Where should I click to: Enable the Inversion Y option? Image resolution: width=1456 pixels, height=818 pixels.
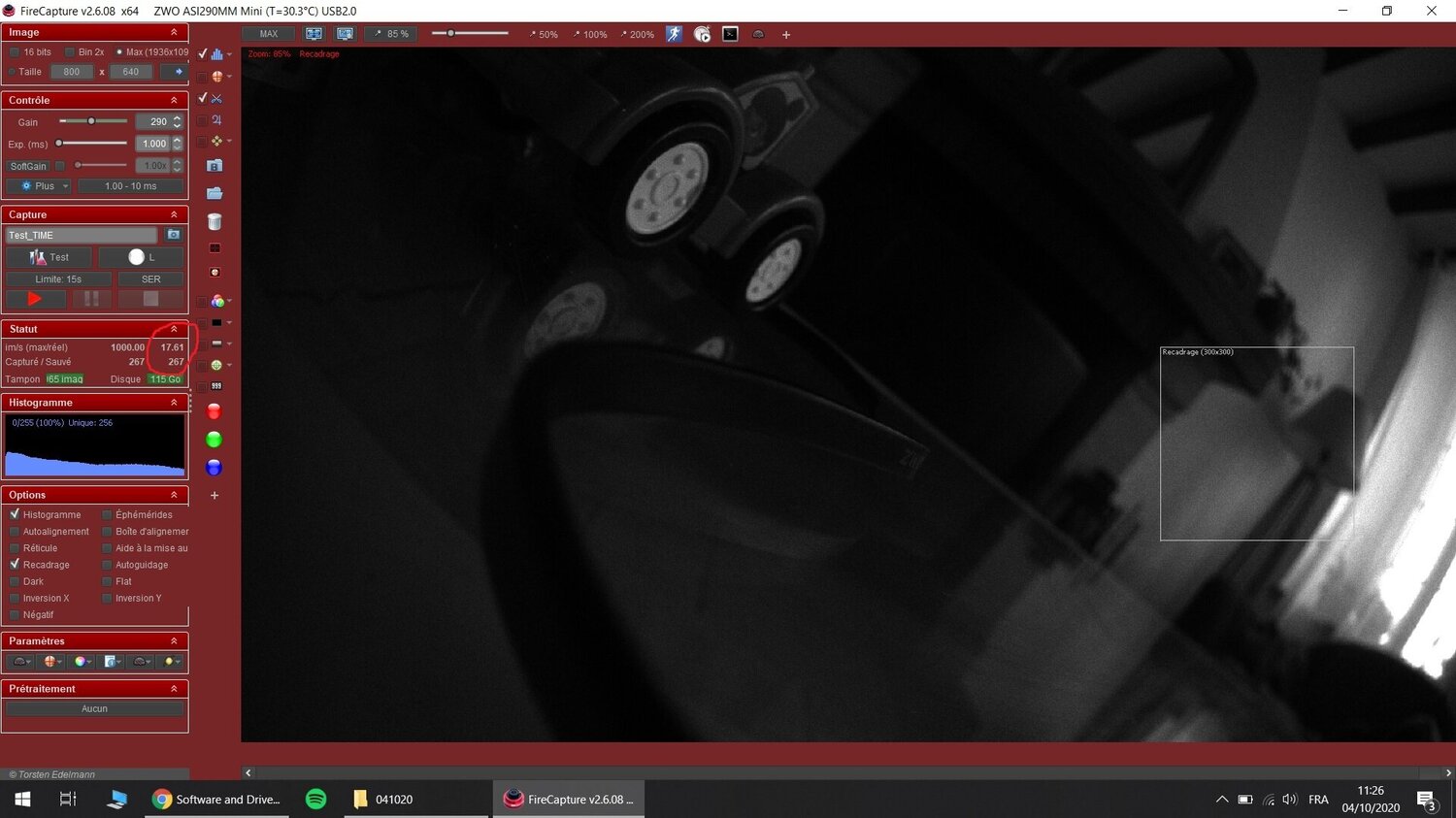pos(107,599)
